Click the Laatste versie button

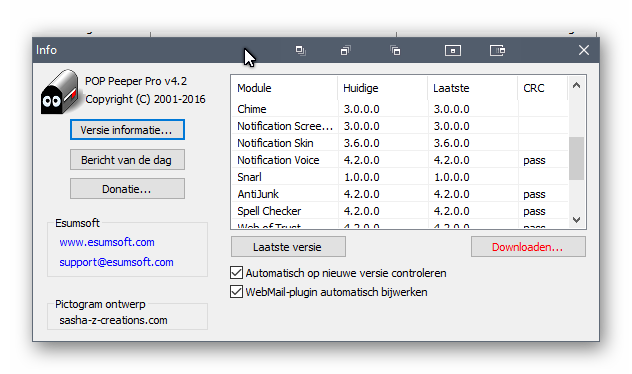[288, 247]
